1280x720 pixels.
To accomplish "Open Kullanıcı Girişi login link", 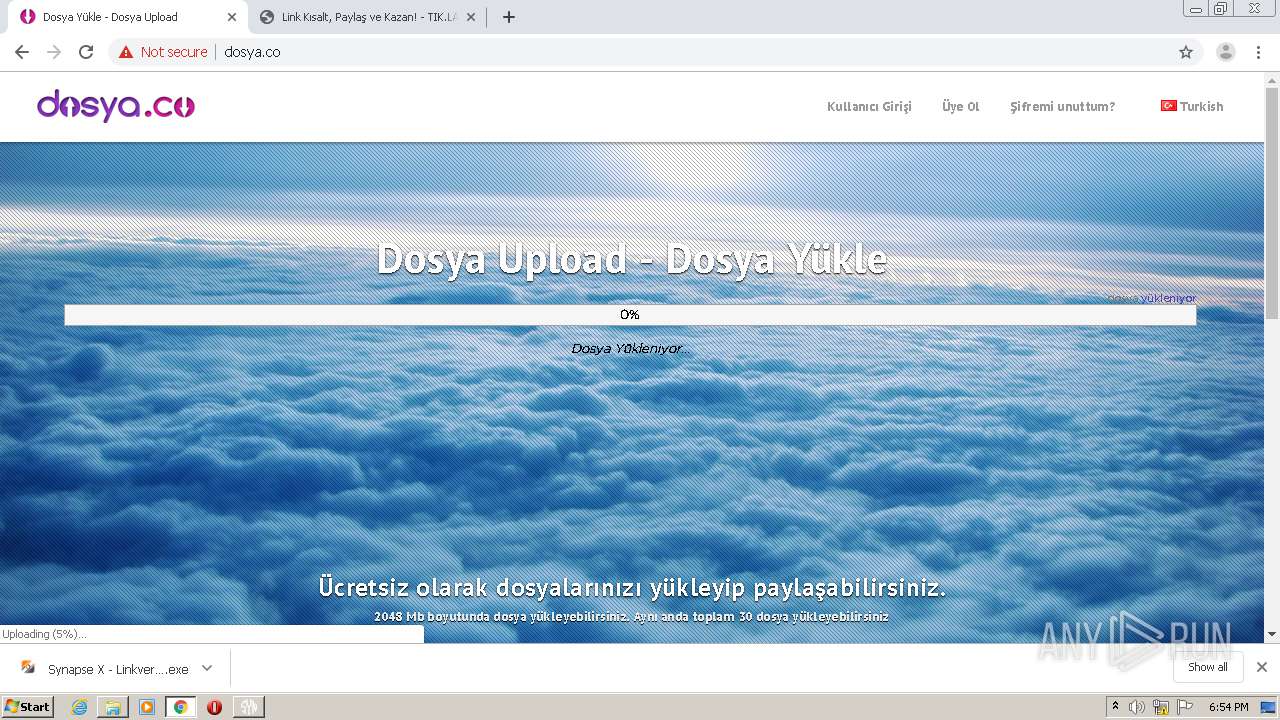I will coord(869,107).
